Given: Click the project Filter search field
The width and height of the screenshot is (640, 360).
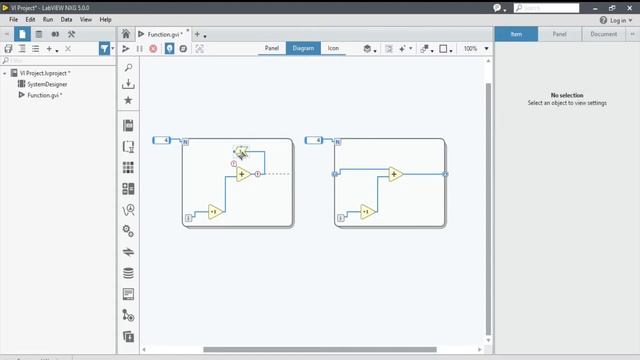Looking at the screenshot, I should pyautogui.click(x=58, y=60).
